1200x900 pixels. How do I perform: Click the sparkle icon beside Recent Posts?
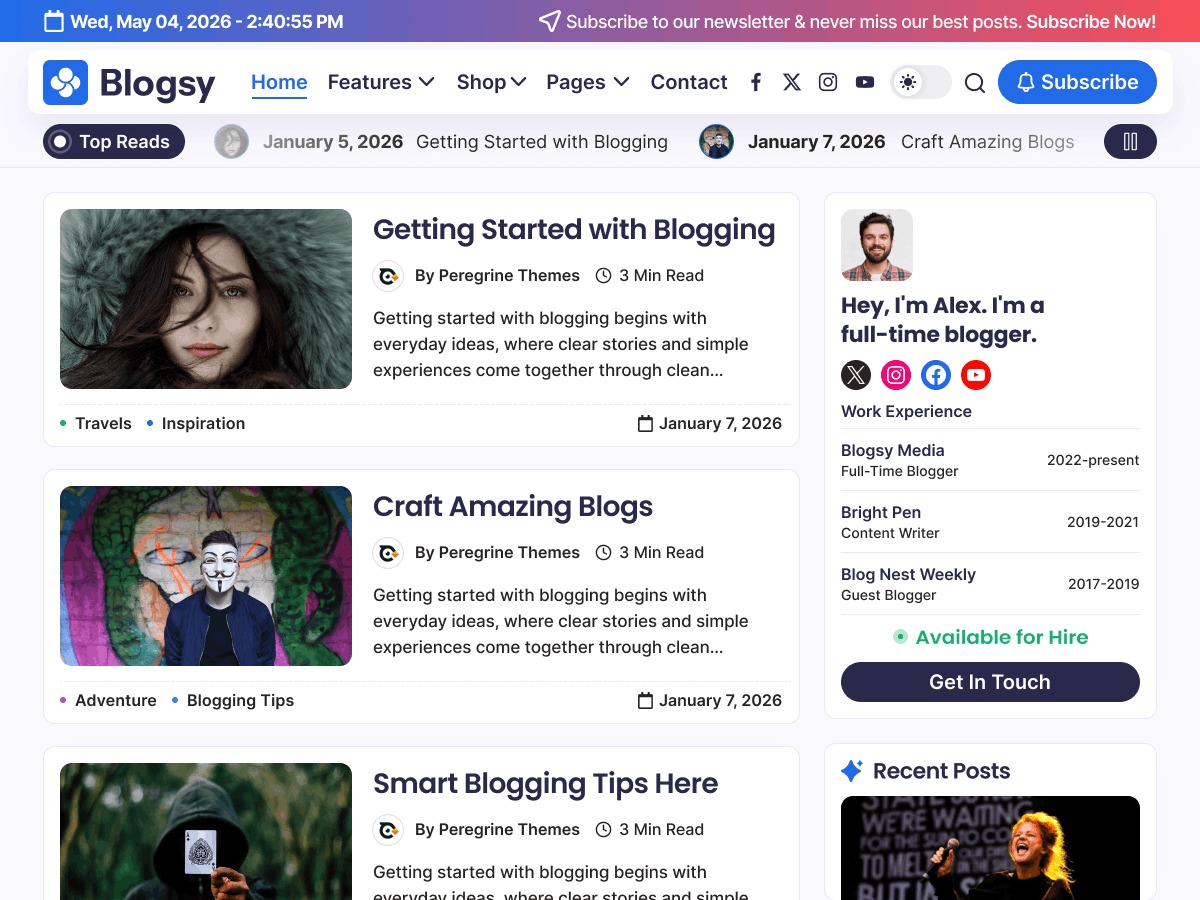[852, 771]
